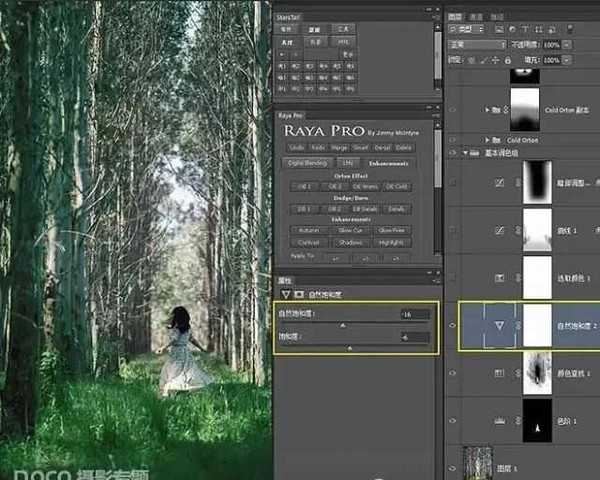The height and width of the screenshot is (480, 600).
Task: Click the Selective Color layer icon
Action: pos(500,277)
